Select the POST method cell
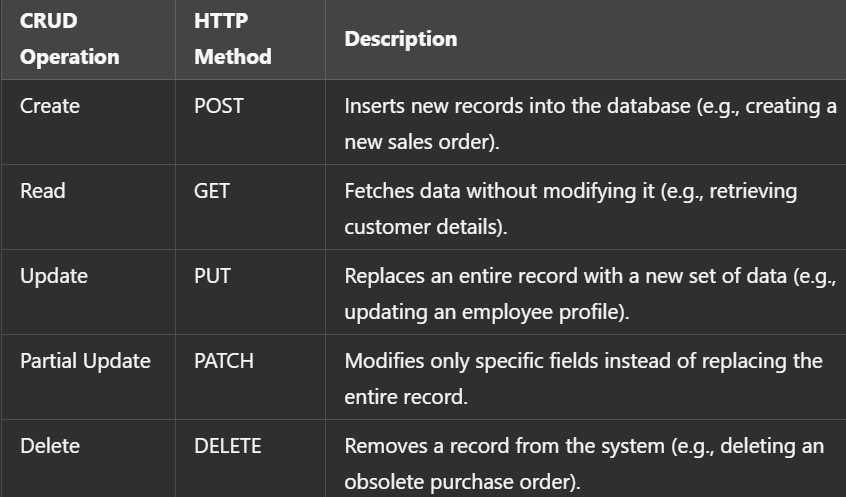 (218, 106)
